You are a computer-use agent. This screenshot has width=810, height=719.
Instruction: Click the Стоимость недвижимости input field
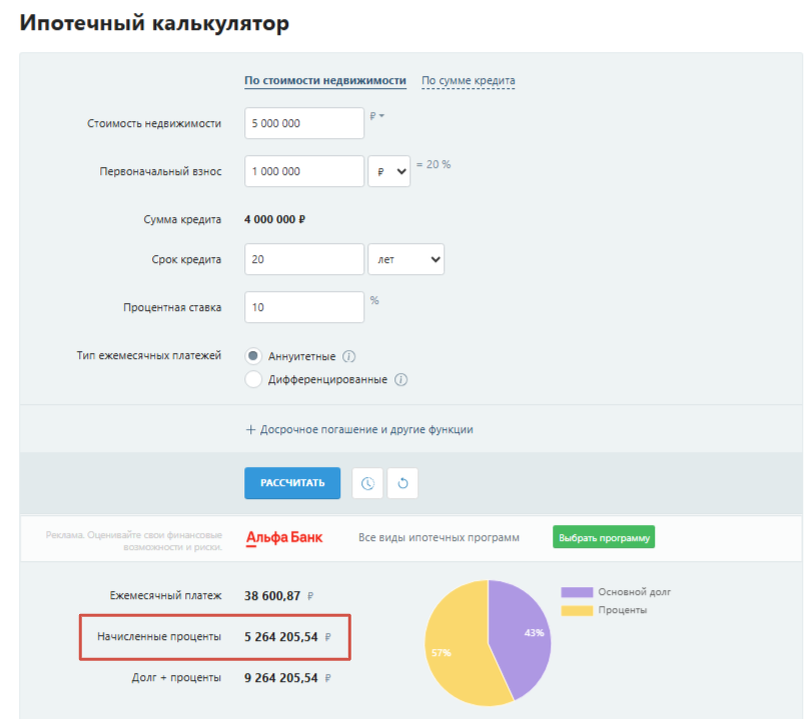304,123
